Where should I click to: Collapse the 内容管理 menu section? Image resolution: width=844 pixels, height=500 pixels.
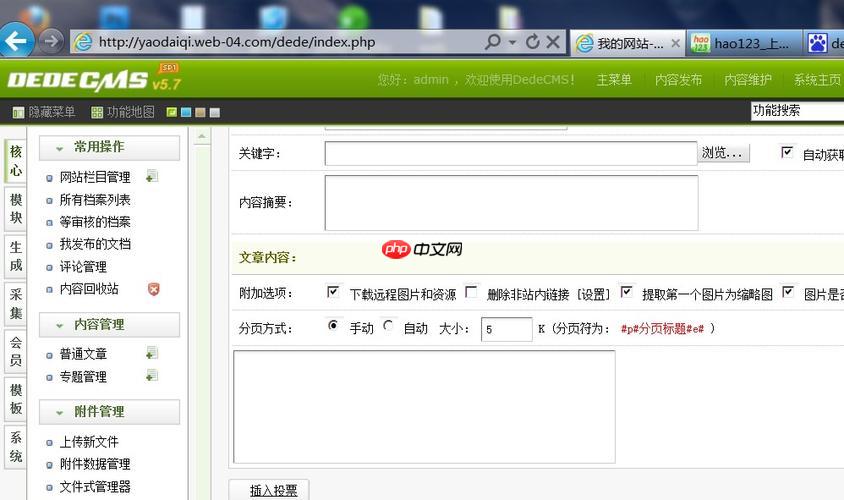(x=109, y=325)
